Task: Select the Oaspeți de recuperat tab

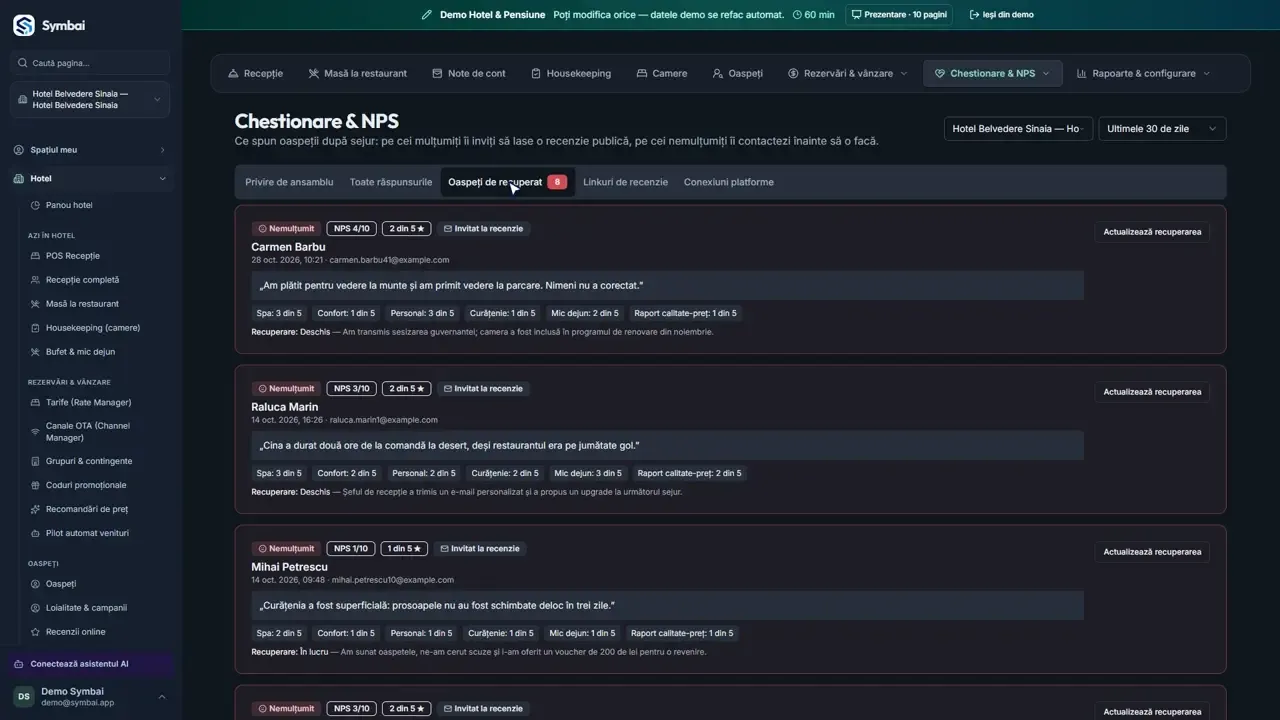Action: pyautogui.click(x=507, y=182)
